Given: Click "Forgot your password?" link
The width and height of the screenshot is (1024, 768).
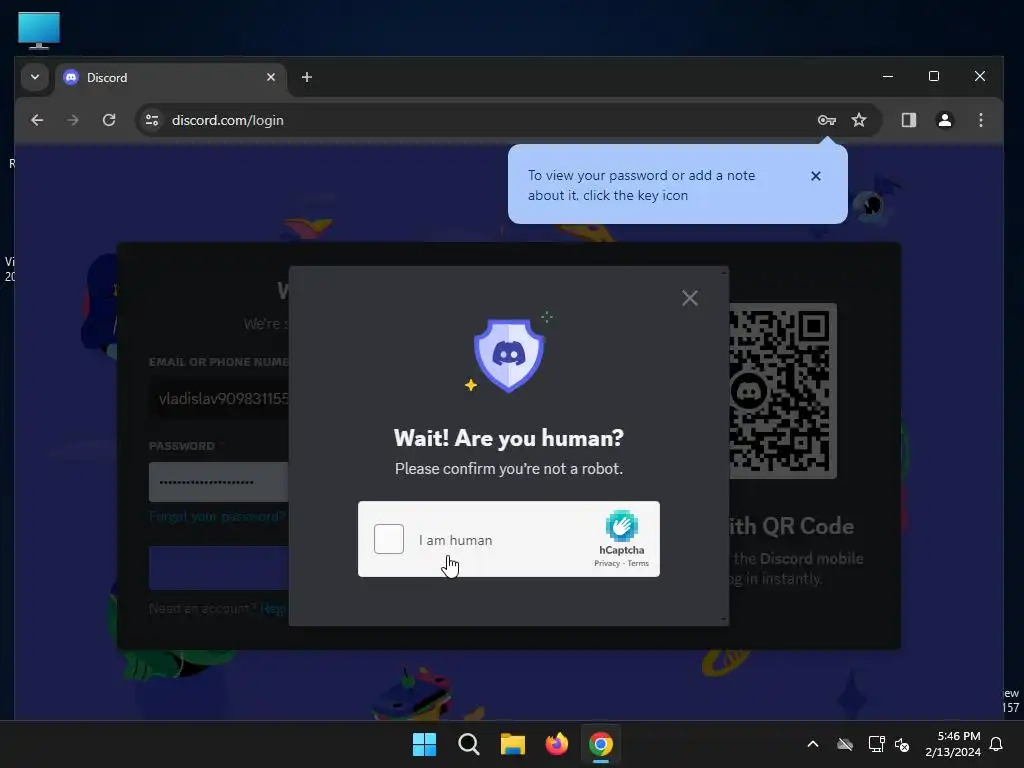Looking at the screenshot, I should coord(217,517).
